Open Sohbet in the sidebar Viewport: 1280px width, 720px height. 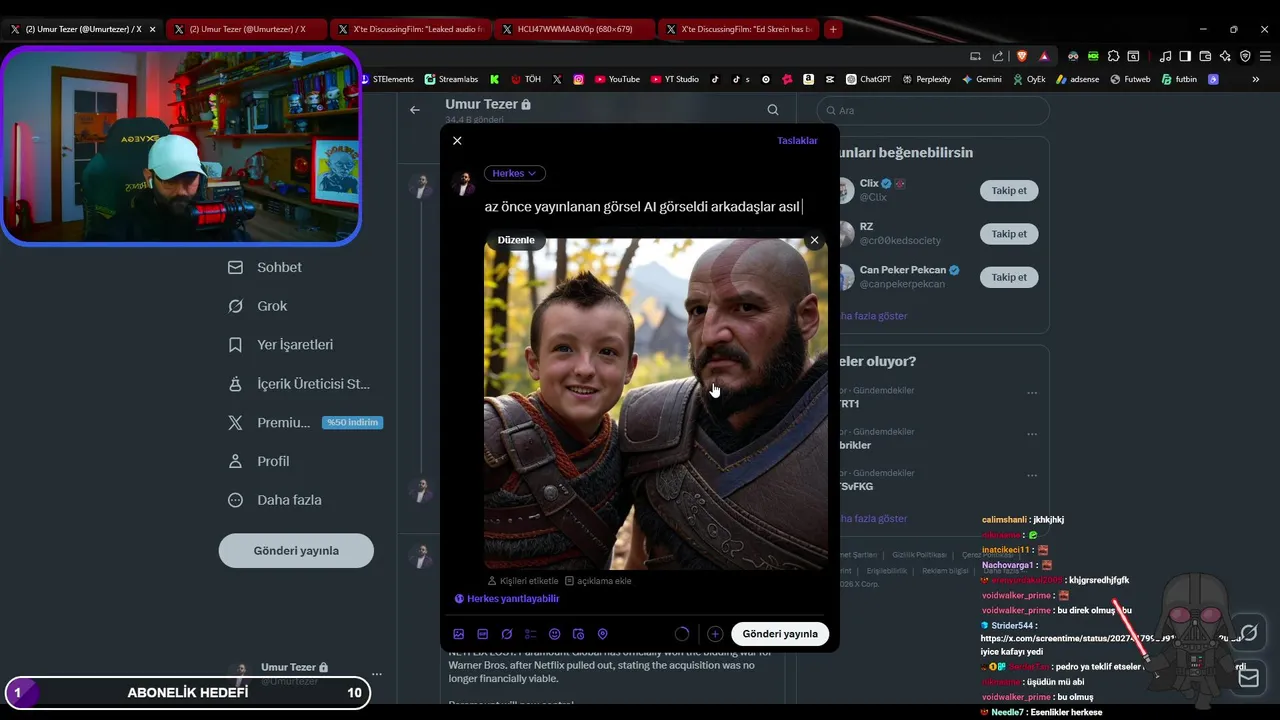coord(265,267)
